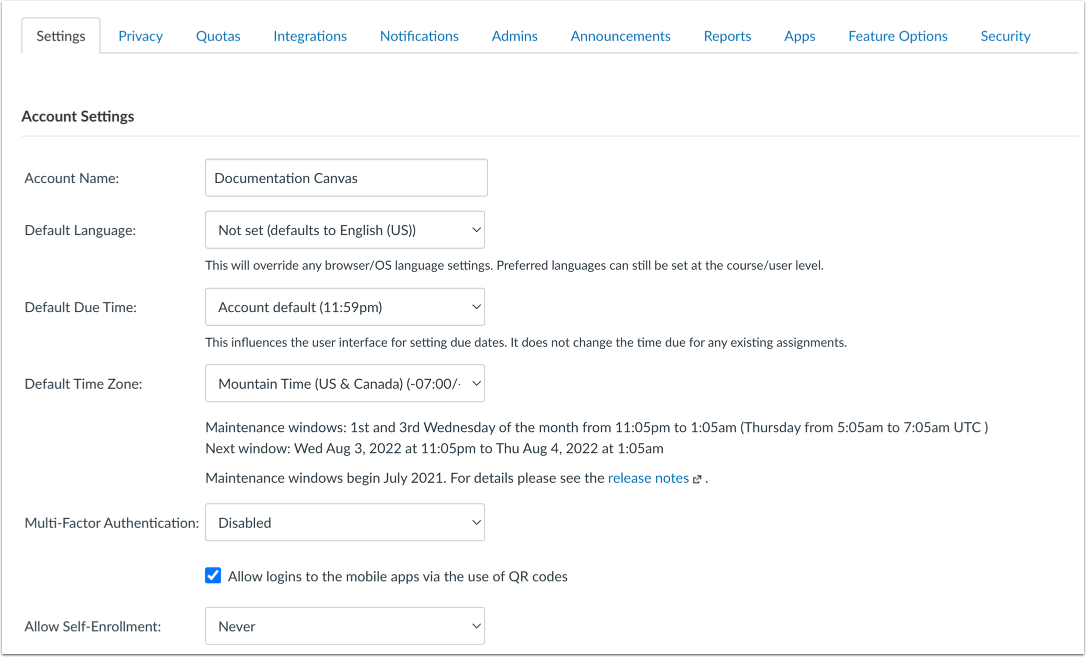Open the Reports tab
Viewport: 1086px width, 657px height.
pos(727,36)
